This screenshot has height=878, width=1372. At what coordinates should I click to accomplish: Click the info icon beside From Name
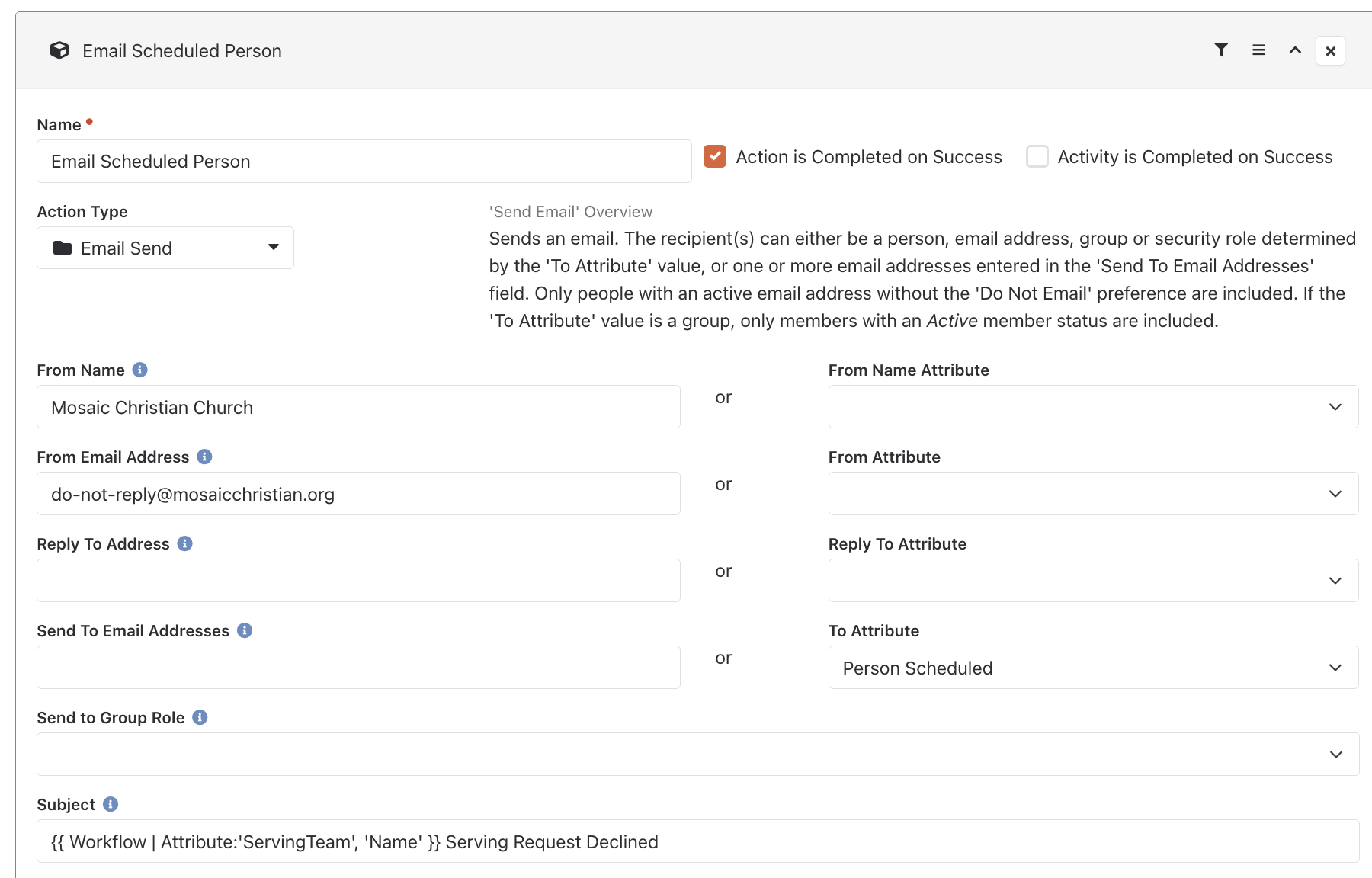(x=139, y=370)
